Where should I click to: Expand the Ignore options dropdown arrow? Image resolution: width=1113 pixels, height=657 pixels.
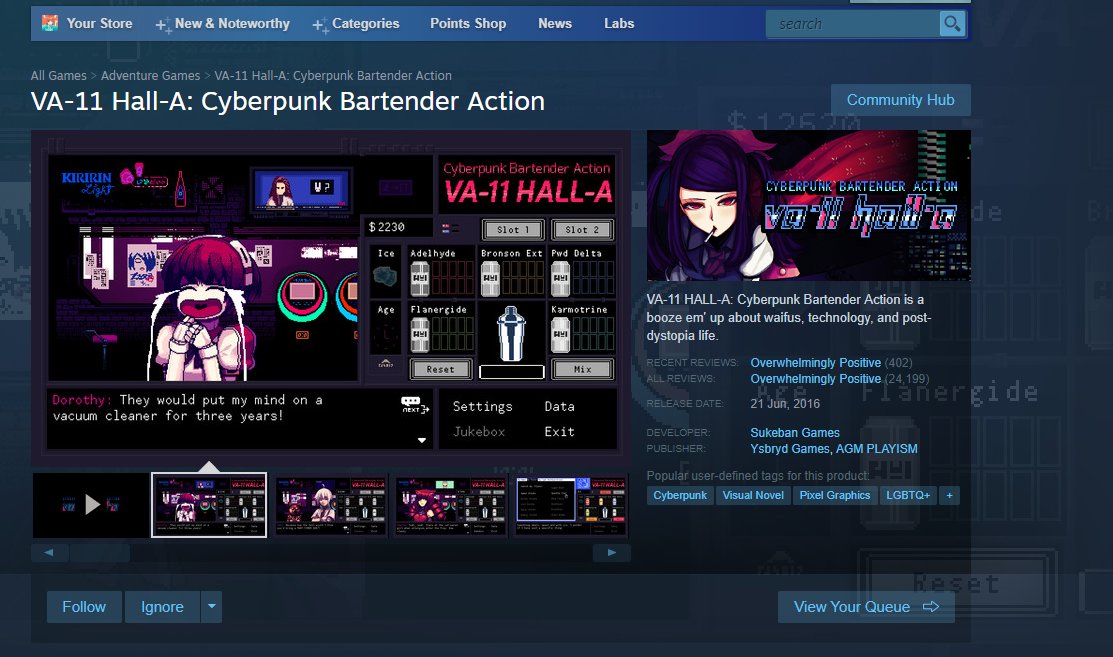[212, 607]
